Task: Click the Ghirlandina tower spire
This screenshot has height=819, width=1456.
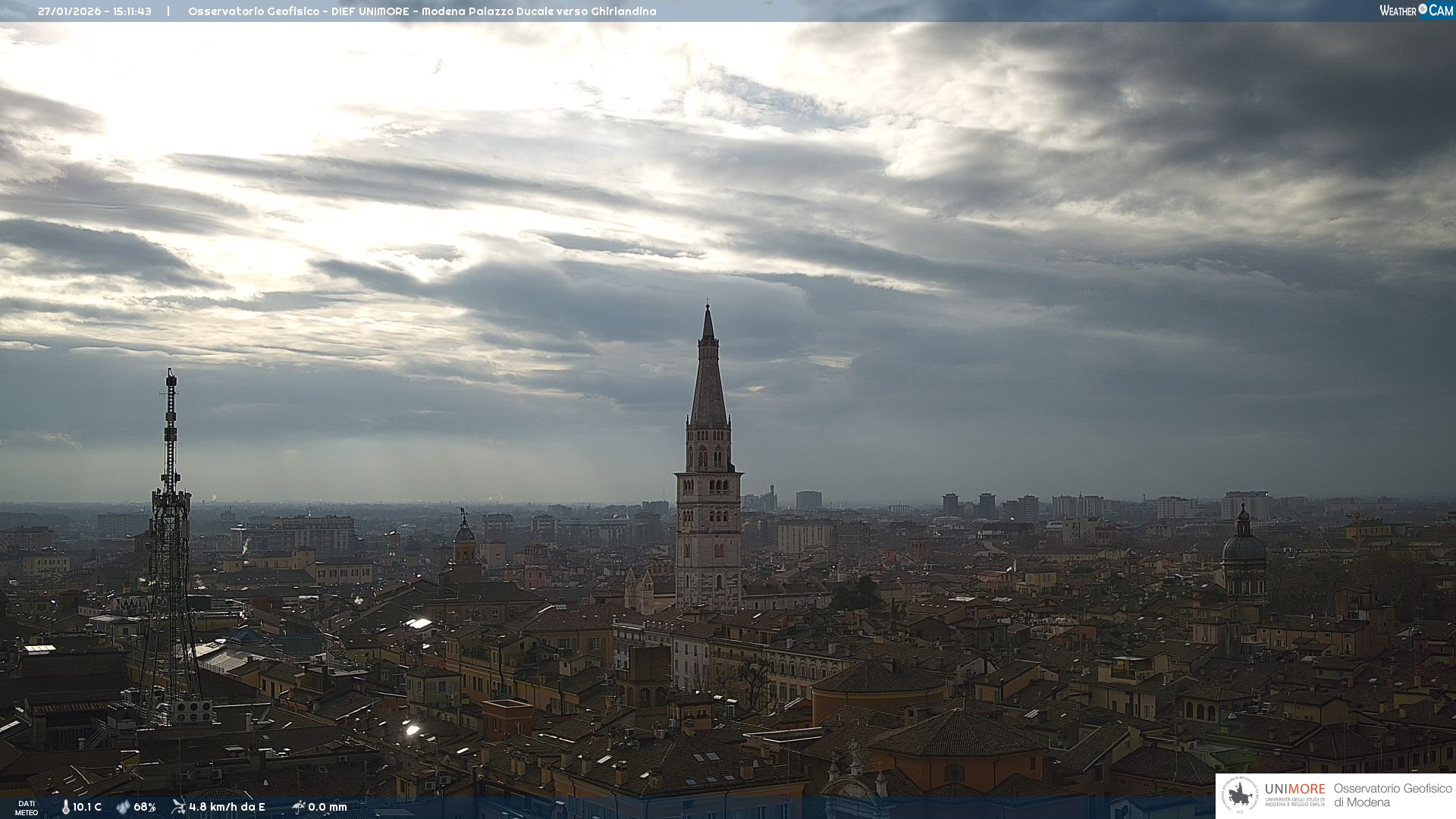Action: 708,379
